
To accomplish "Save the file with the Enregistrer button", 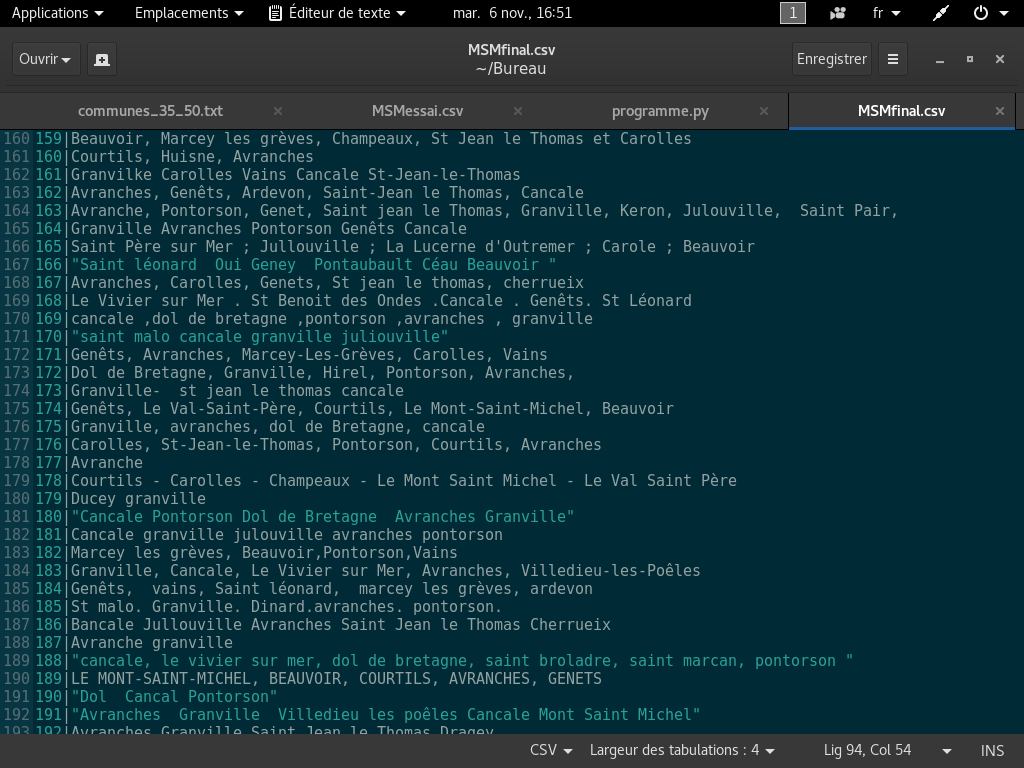I will coord(831,59).
